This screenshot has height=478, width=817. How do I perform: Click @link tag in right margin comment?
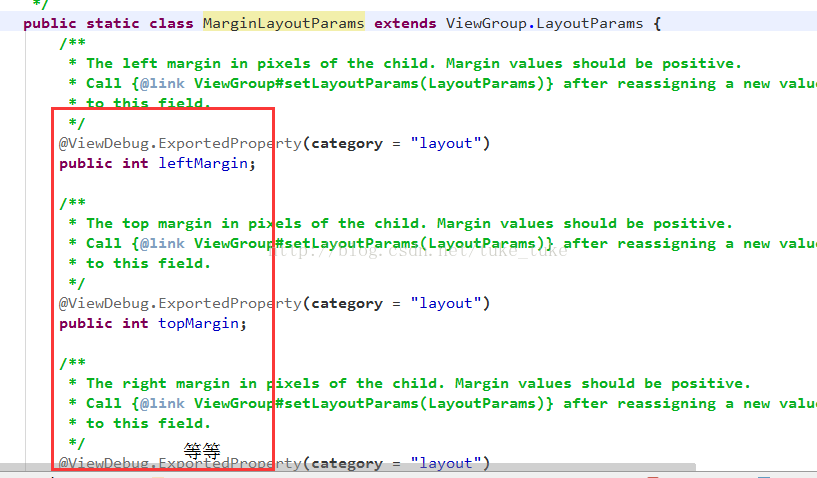162,403
